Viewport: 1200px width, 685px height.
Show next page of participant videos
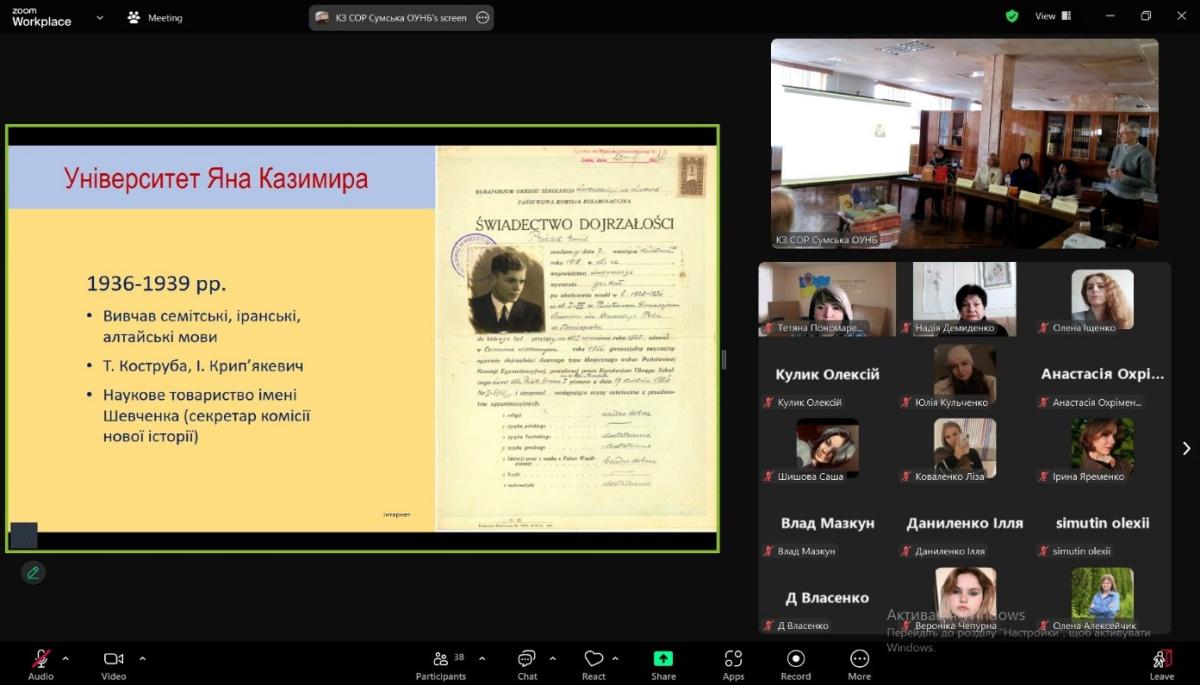pyautogui.click(x=1186, y=448)
